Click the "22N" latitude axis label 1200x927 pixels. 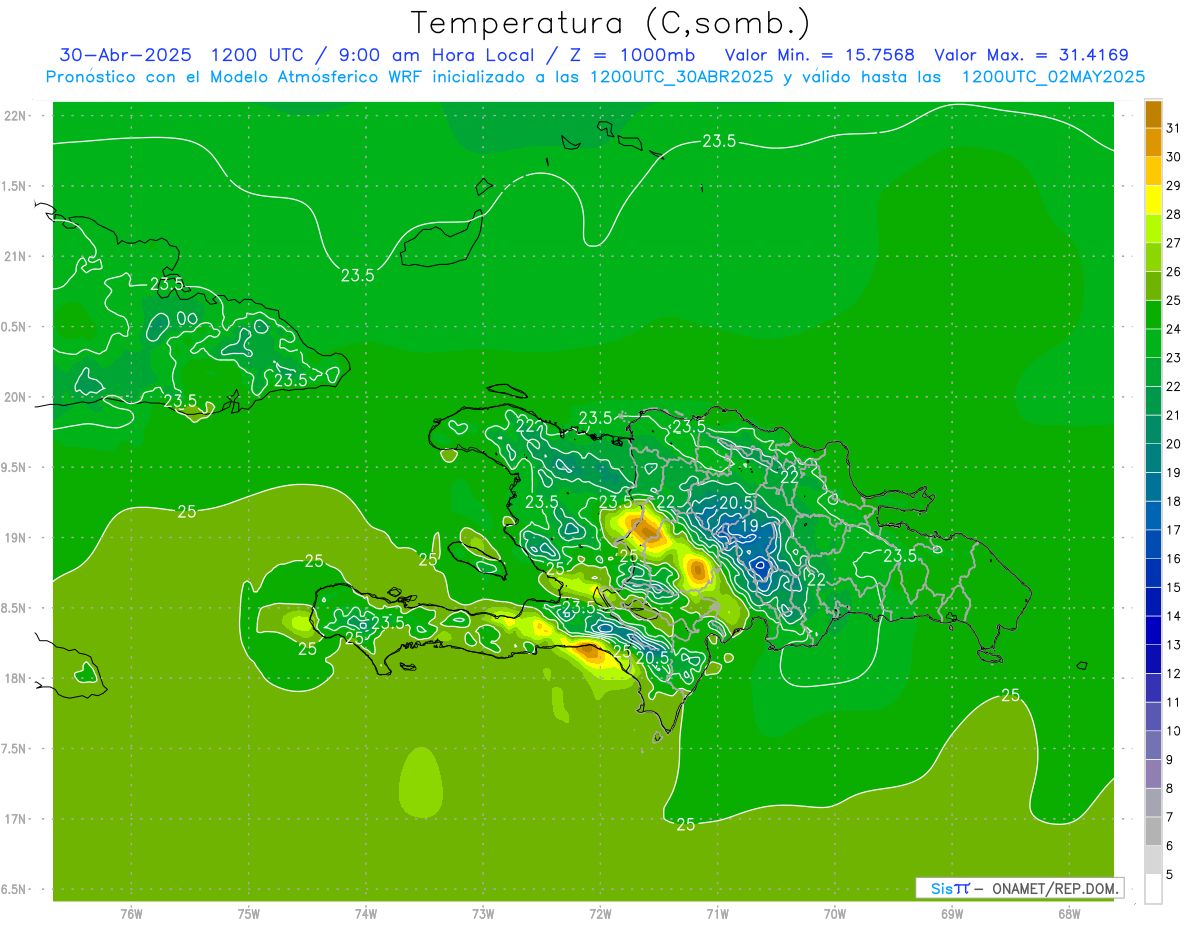point(15,116)
